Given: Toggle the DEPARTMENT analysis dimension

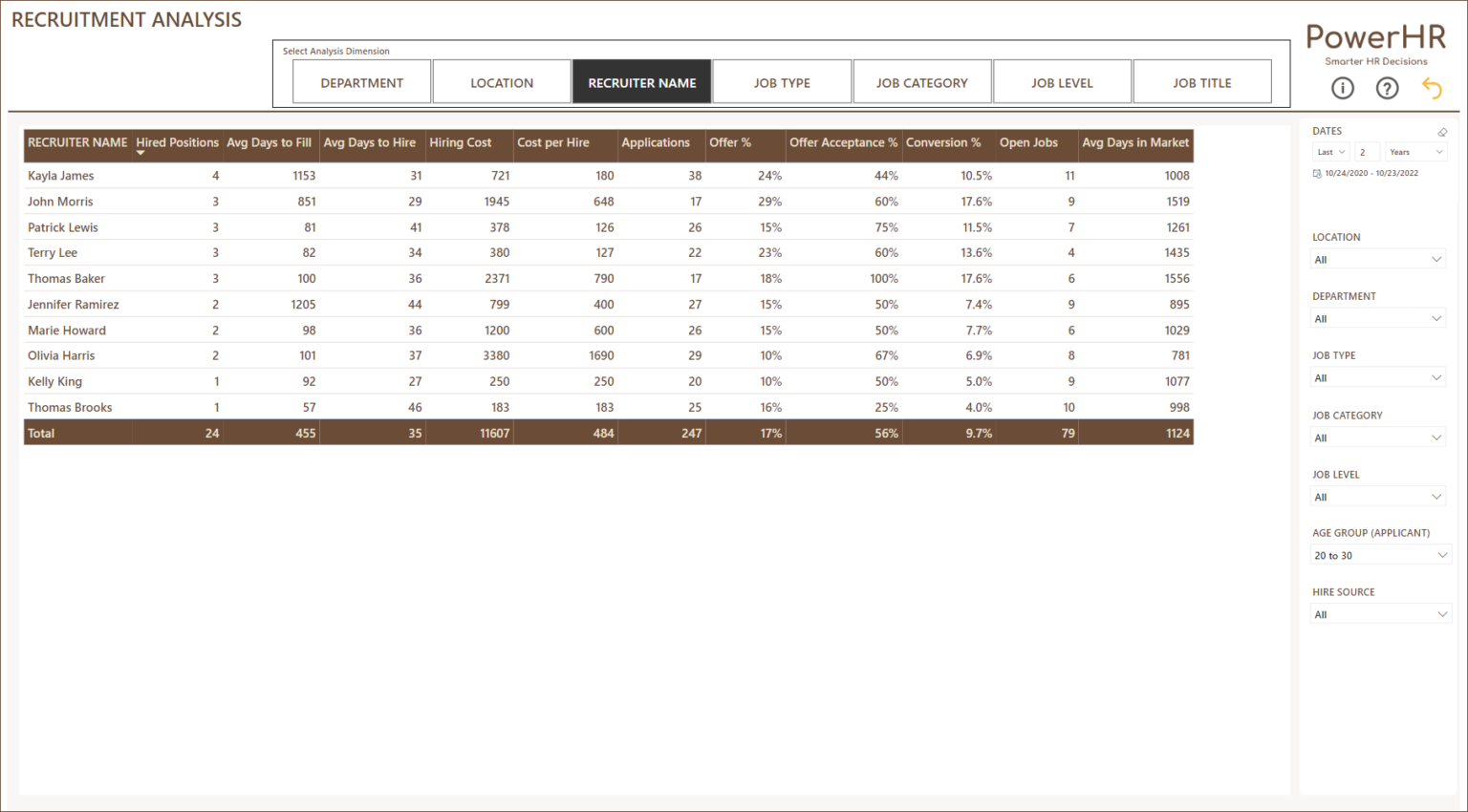Looking at the screenshot, I should tap(361, 81).
